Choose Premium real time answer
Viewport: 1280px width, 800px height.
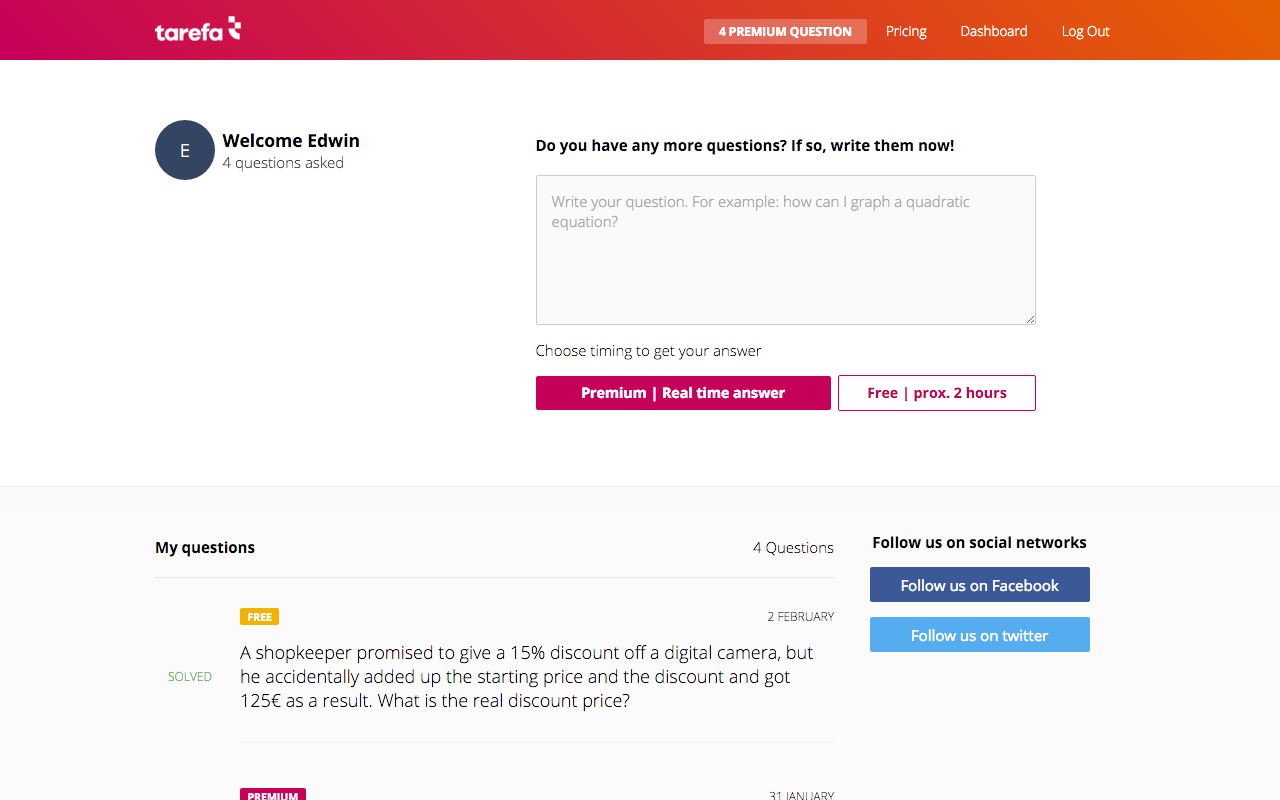pos(683,393)
